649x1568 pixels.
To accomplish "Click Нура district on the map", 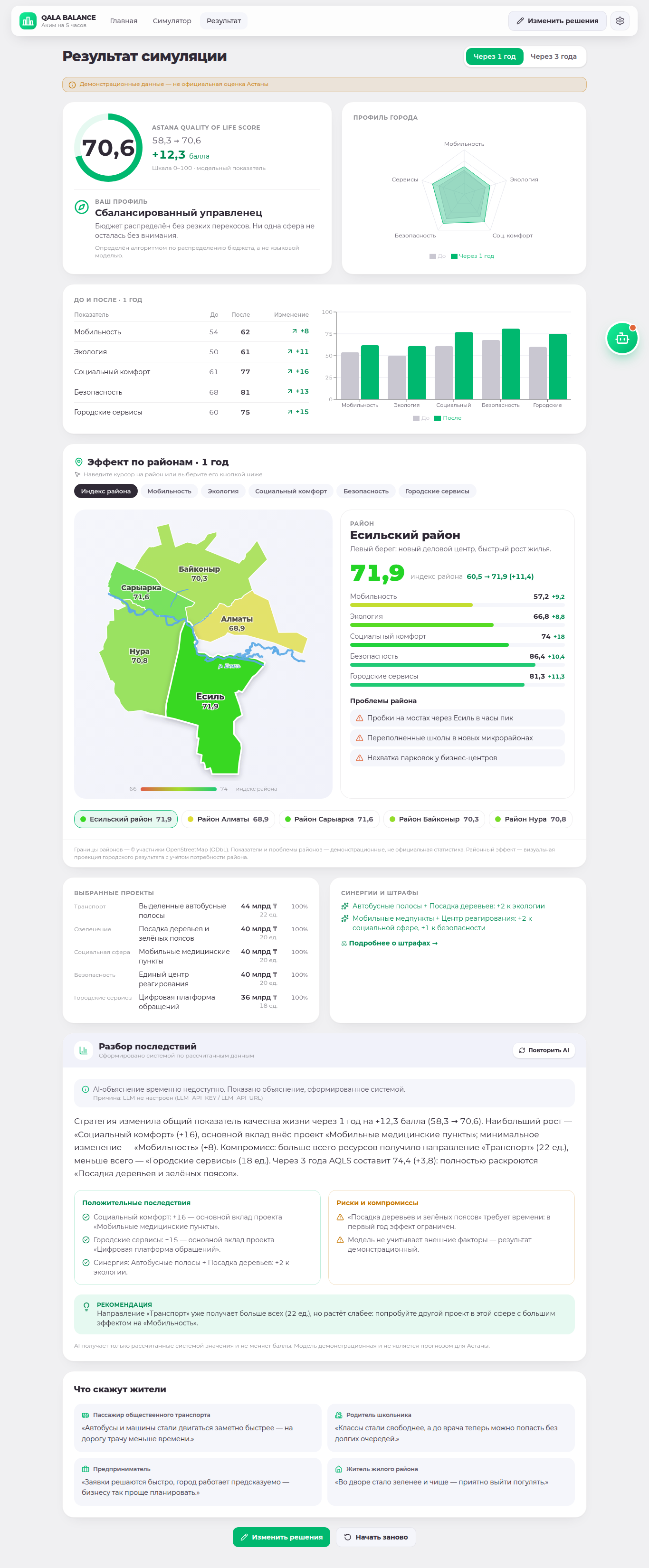I will tap(139, 663).
